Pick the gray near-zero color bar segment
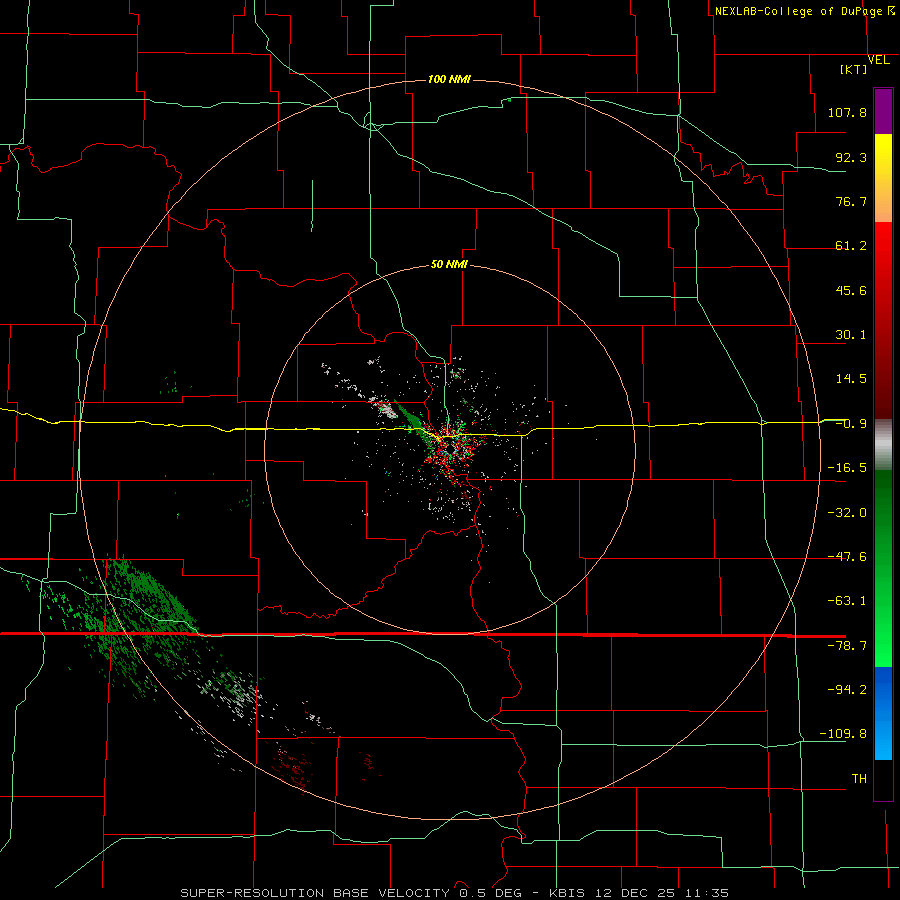The height and width of the screenshot is (900, 900). point(883,445)
